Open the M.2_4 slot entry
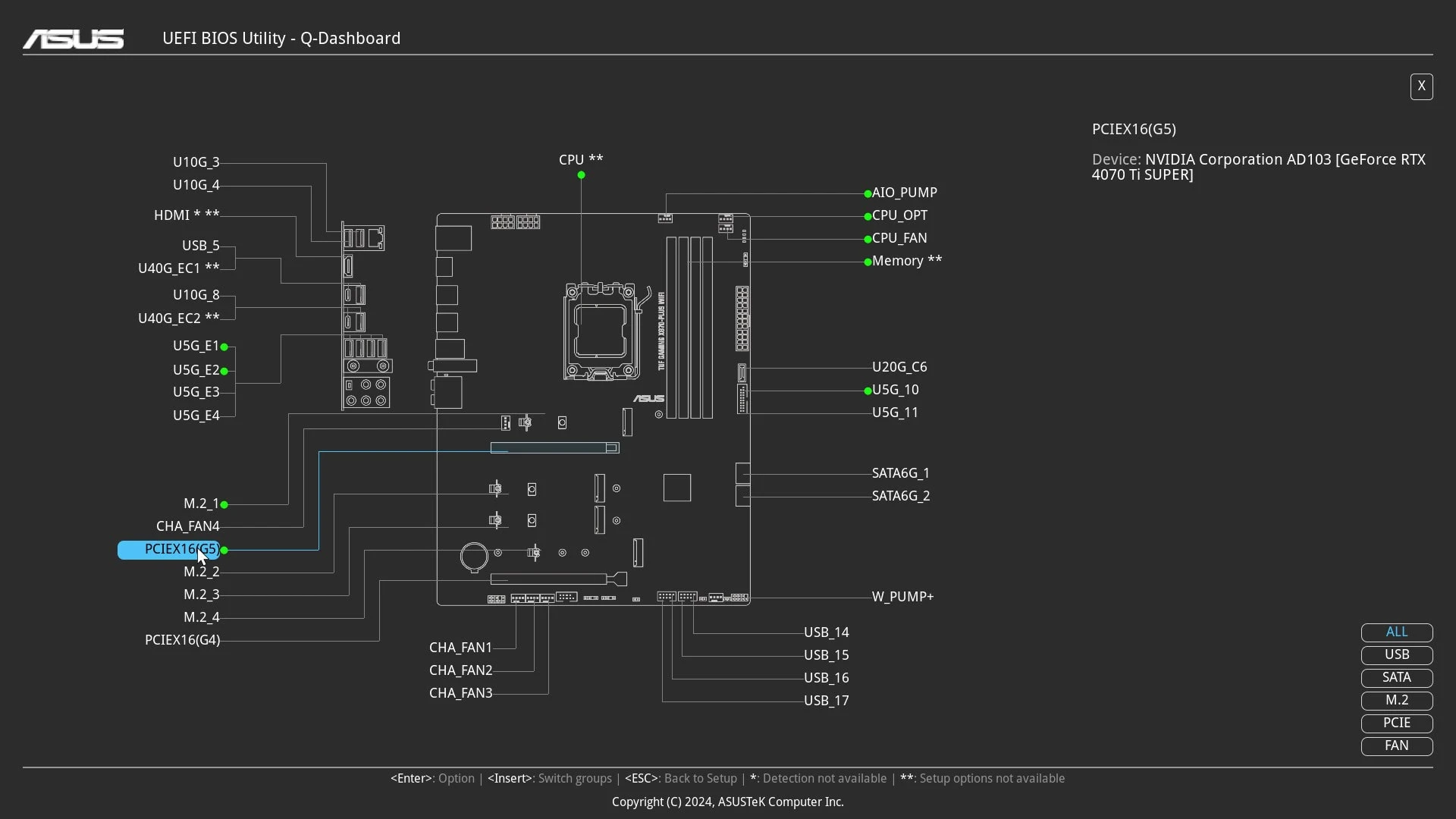Viewport: 1456px width, 819px height. [x=201, y=617]
